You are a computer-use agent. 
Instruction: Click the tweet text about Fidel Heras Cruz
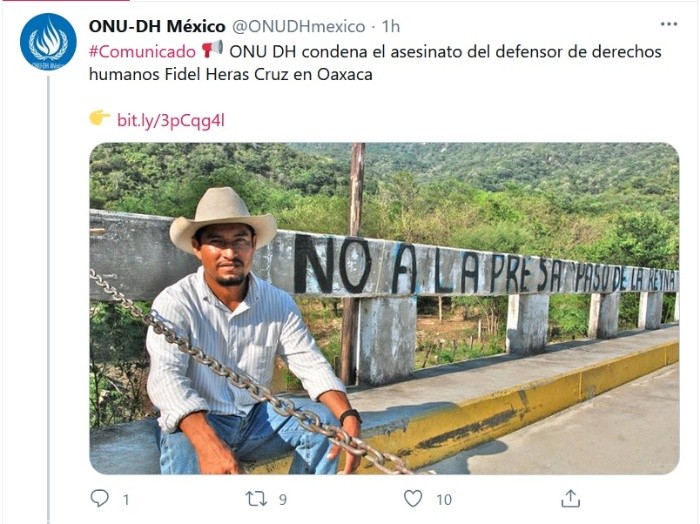click(375, 63)
